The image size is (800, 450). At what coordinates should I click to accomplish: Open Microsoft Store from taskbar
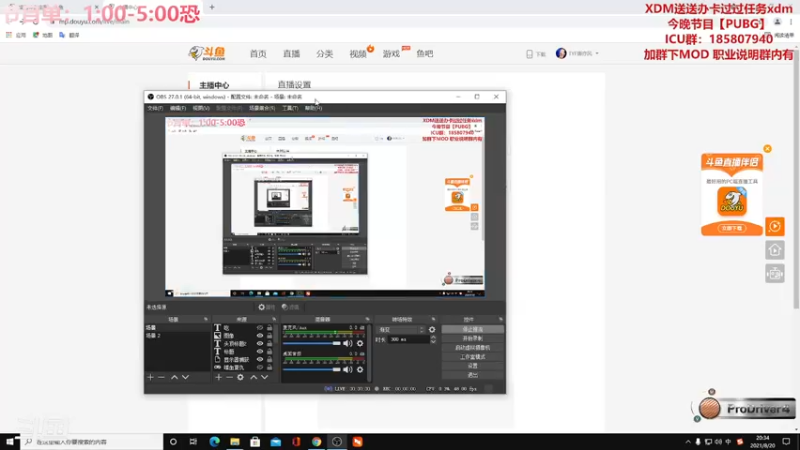tap(255, 442)
